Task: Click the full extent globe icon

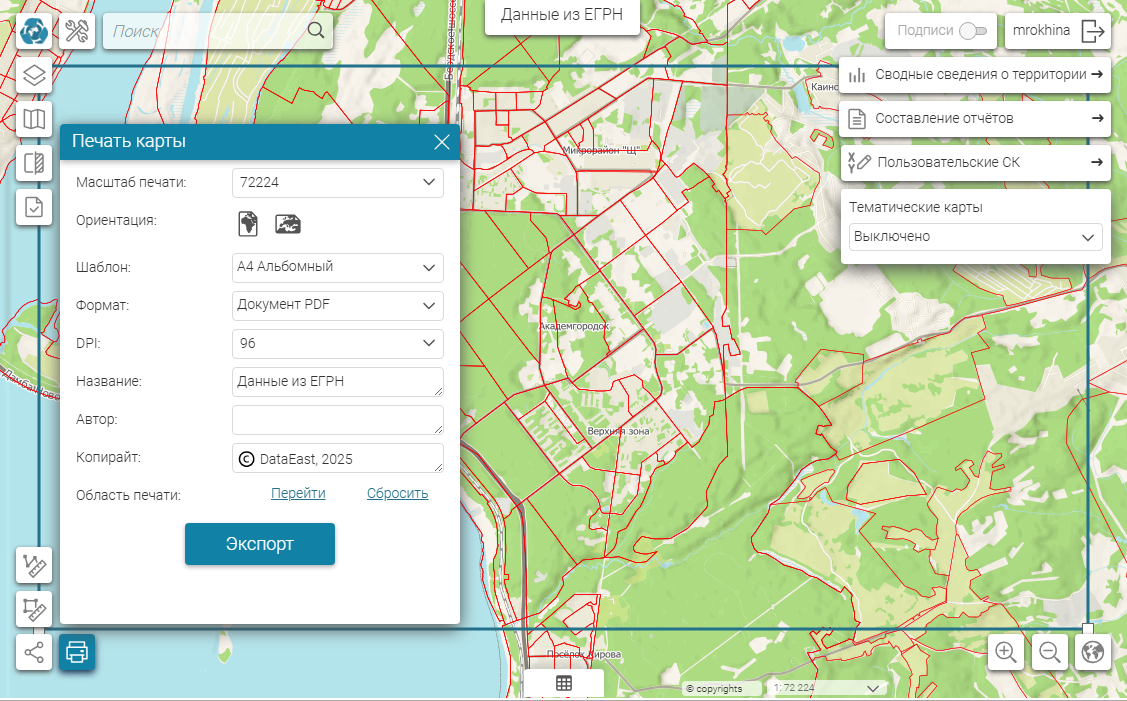Action: (x=1093, y=653)
